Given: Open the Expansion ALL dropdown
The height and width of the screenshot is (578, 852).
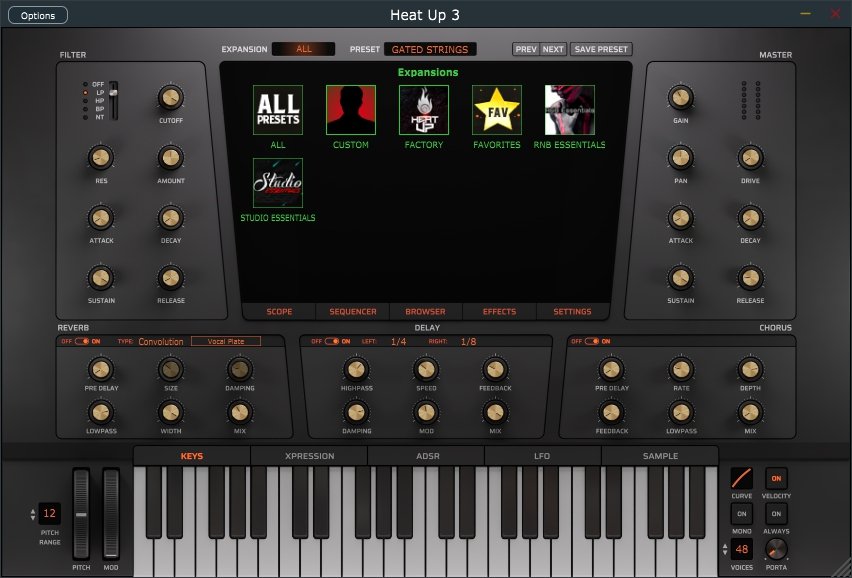Looking at the screenshot, I should [x=304, y=49].
